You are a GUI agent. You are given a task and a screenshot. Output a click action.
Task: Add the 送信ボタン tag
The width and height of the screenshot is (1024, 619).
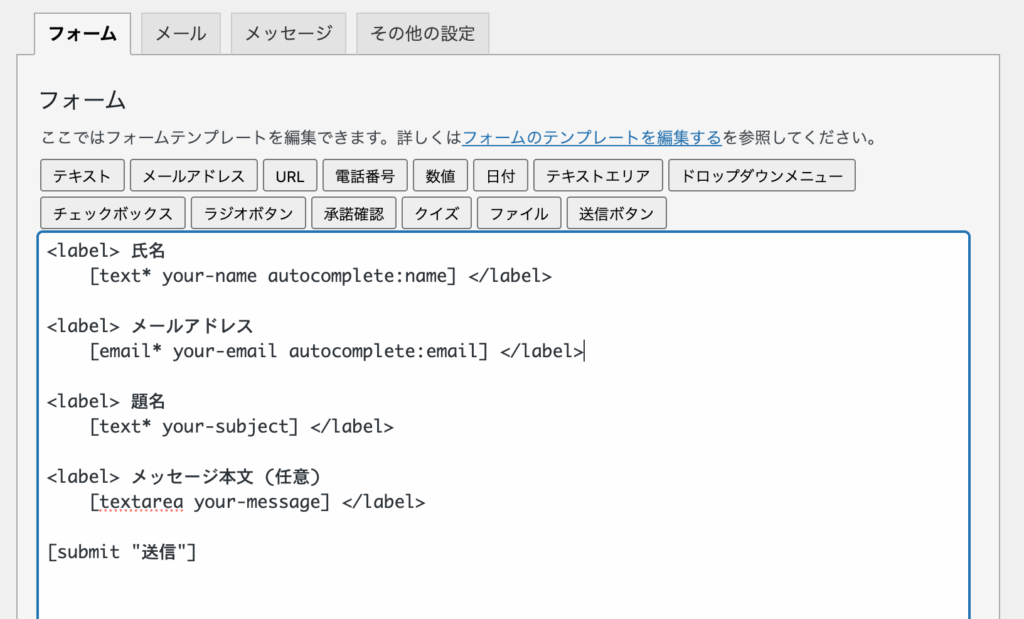pos(617,213)
